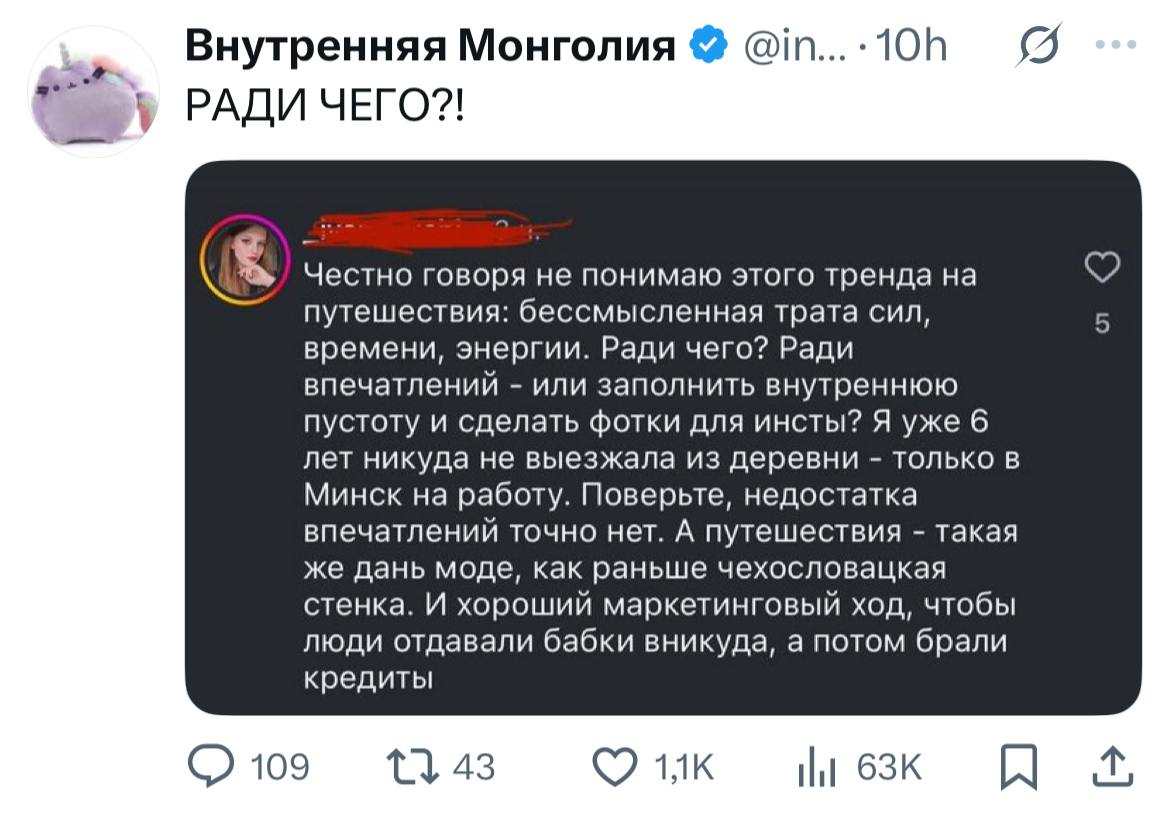Viewport: 1170px width, 827px height.
Task: Open the Внутренняя Монголия profile name
Action: coord(430,45)
